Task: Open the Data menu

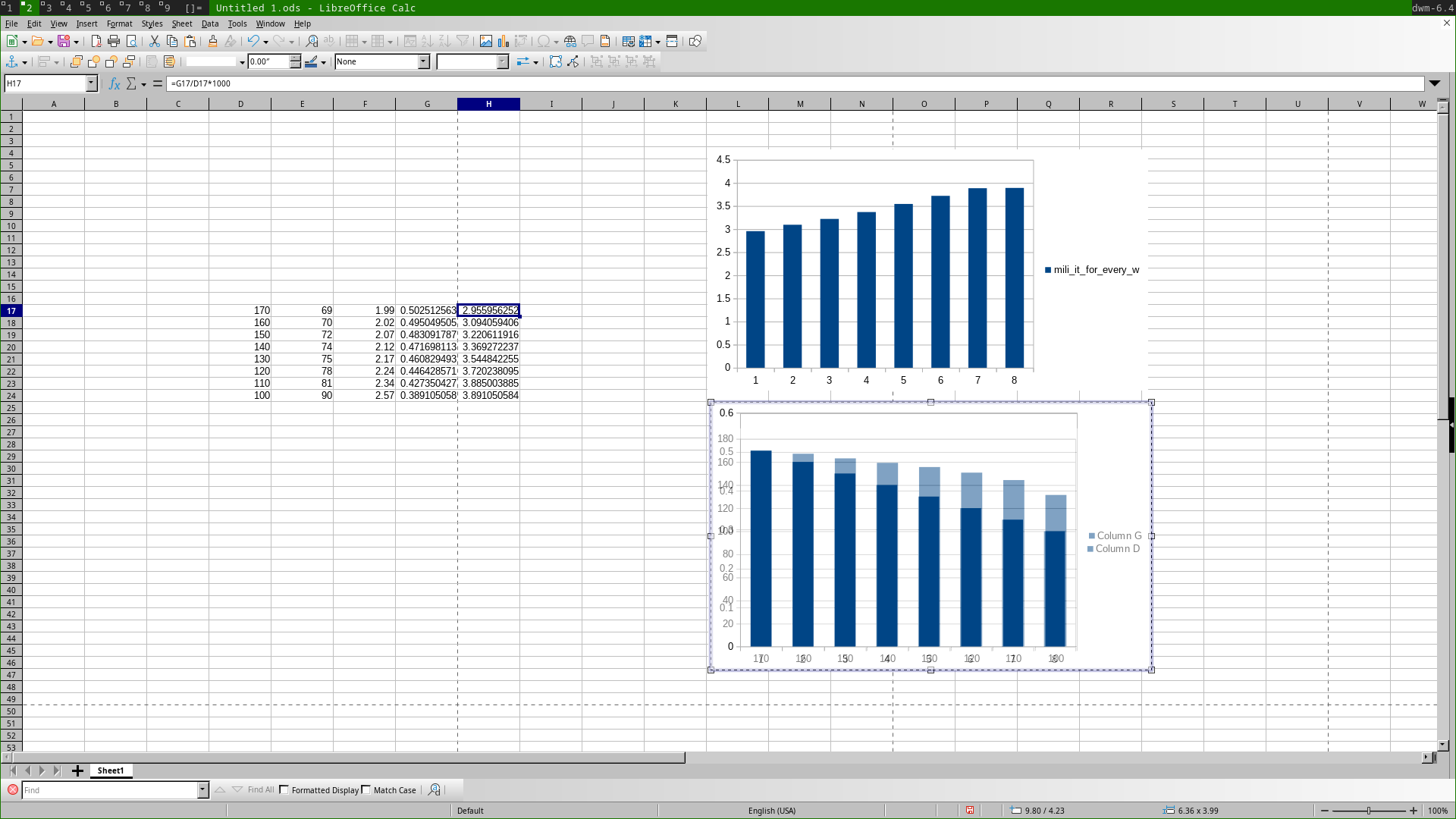Action: (x=210, y=24)
